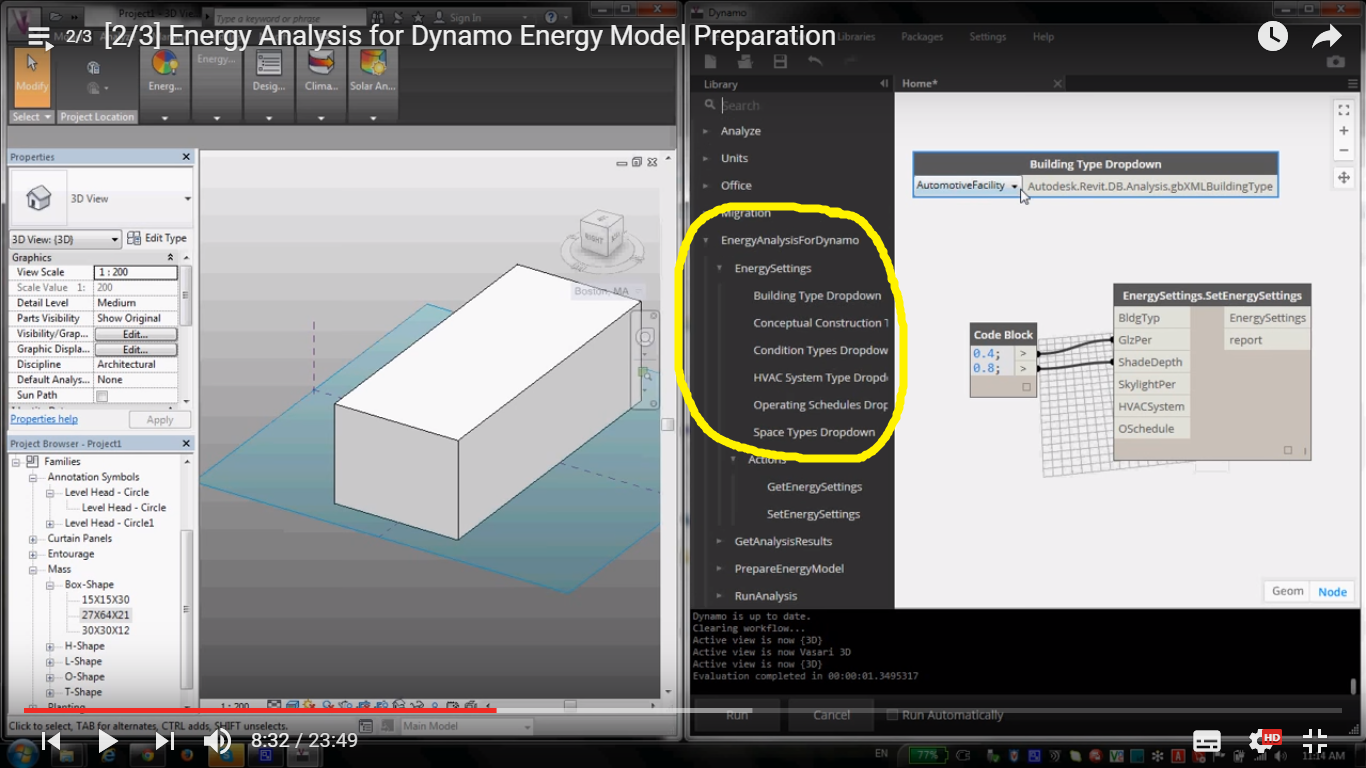Switch to the Node view tab
Image resolution: width=1366 pixels, height=768 pixels.
tap(1332, 591)
